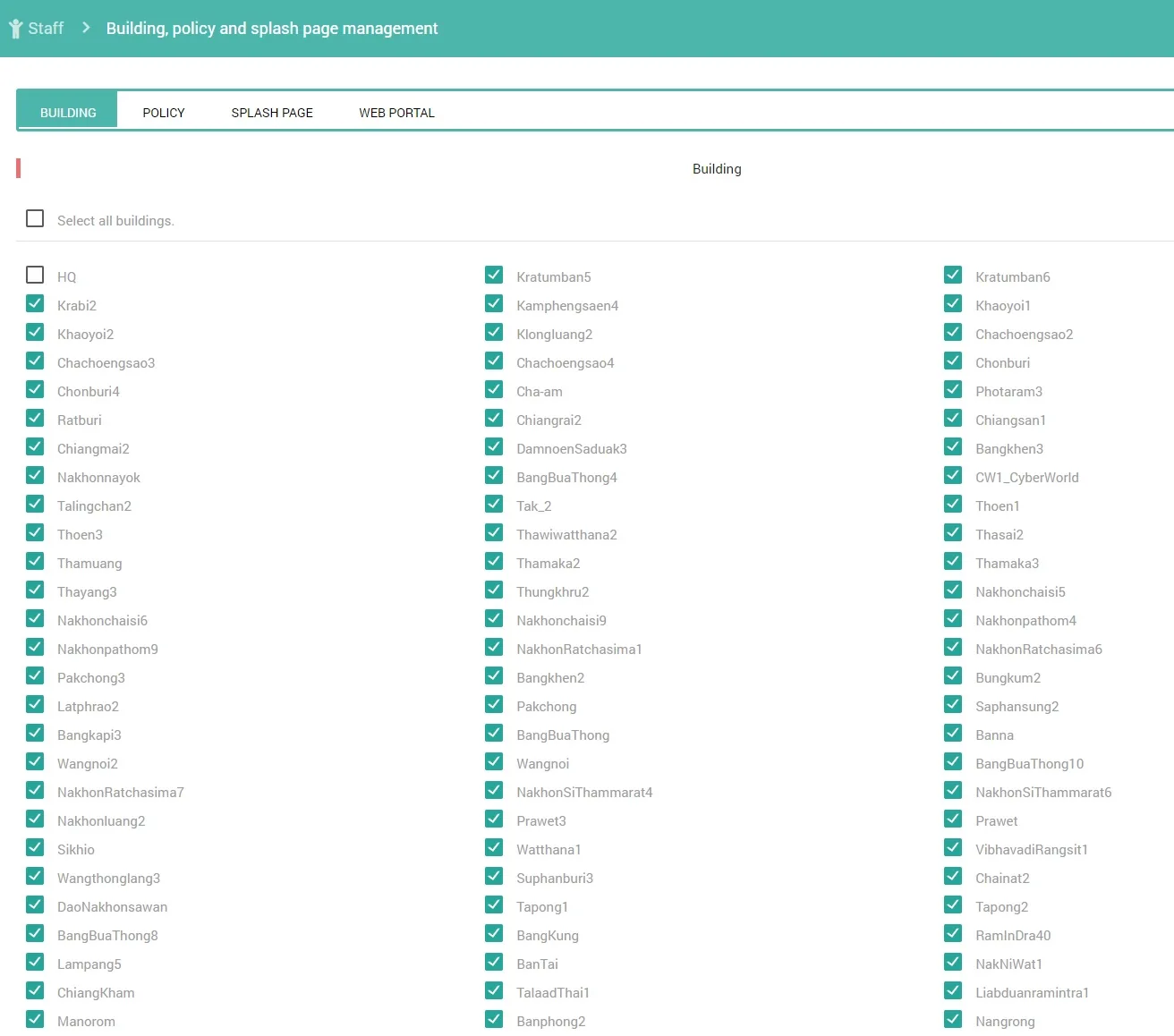Toggle the Bangkhen3 checkbox
1174x1036 pixels.
(953, 446)
